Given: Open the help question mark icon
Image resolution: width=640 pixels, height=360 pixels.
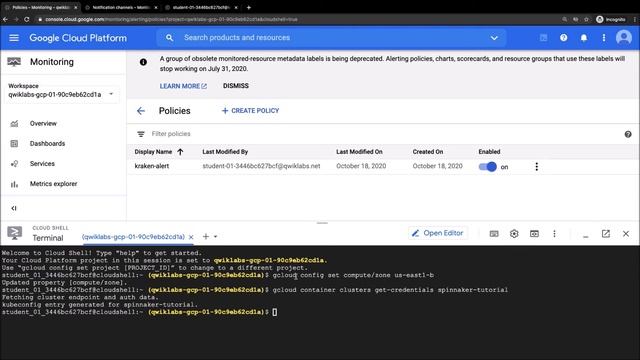Looking at the screenshot, I should coord(564,38).
